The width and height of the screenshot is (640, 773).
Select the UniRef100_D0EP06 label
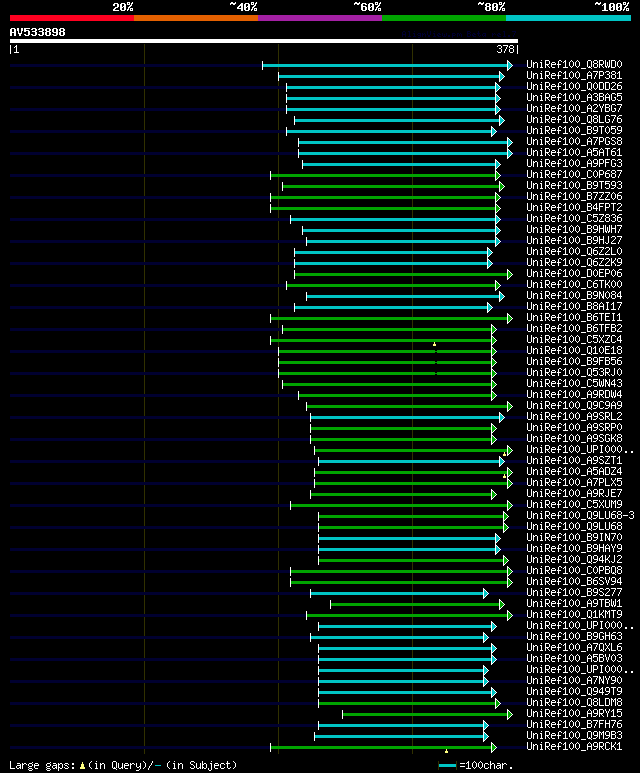[574, 274]
